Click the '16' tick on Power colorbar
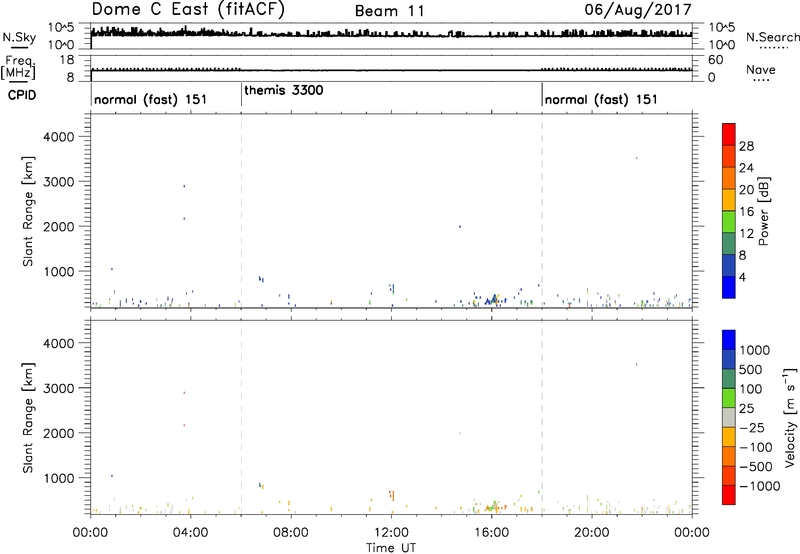This screenshot has width=800, height=554. point(746,212)
